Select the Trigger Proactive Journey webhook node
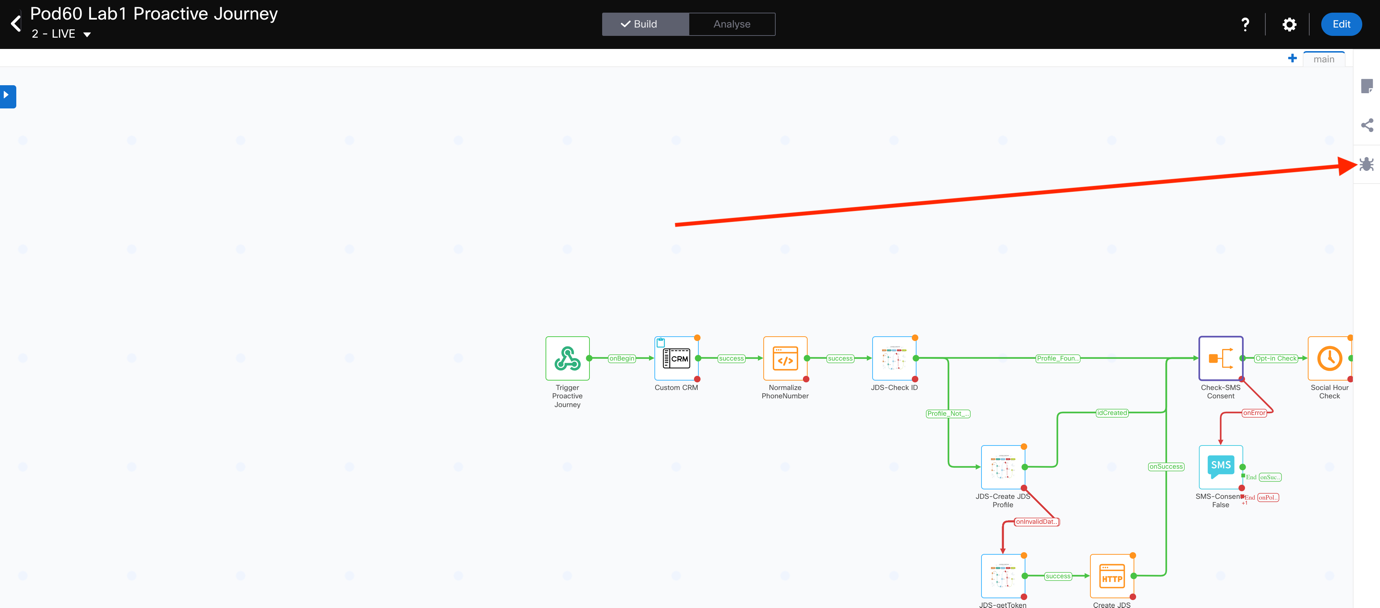This screenshot has height=608, width=1380. coord(567,359)
